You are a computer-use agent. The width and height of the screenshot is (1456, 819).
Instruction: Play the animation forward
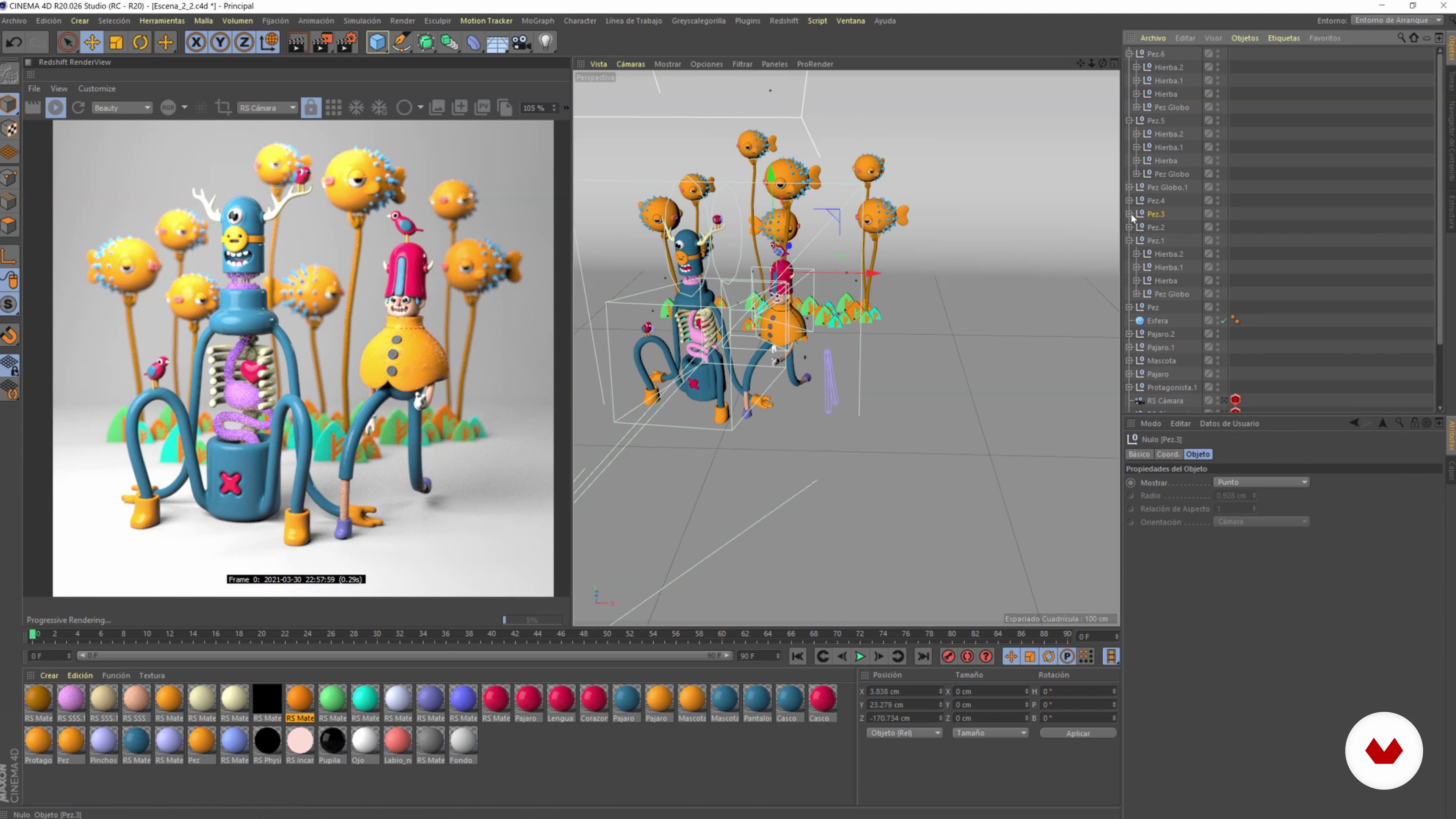(860, 657)
